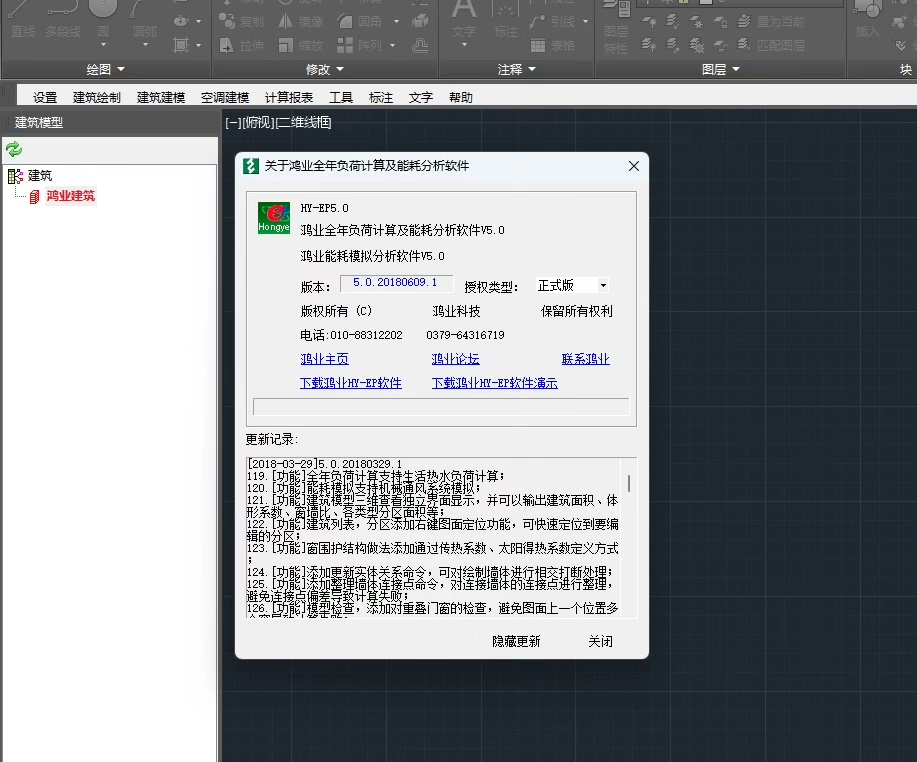The width and height of the screenshot is (917, 762).
Task: Click the 匹配图层 match layer icon
Action: point(771,45)
